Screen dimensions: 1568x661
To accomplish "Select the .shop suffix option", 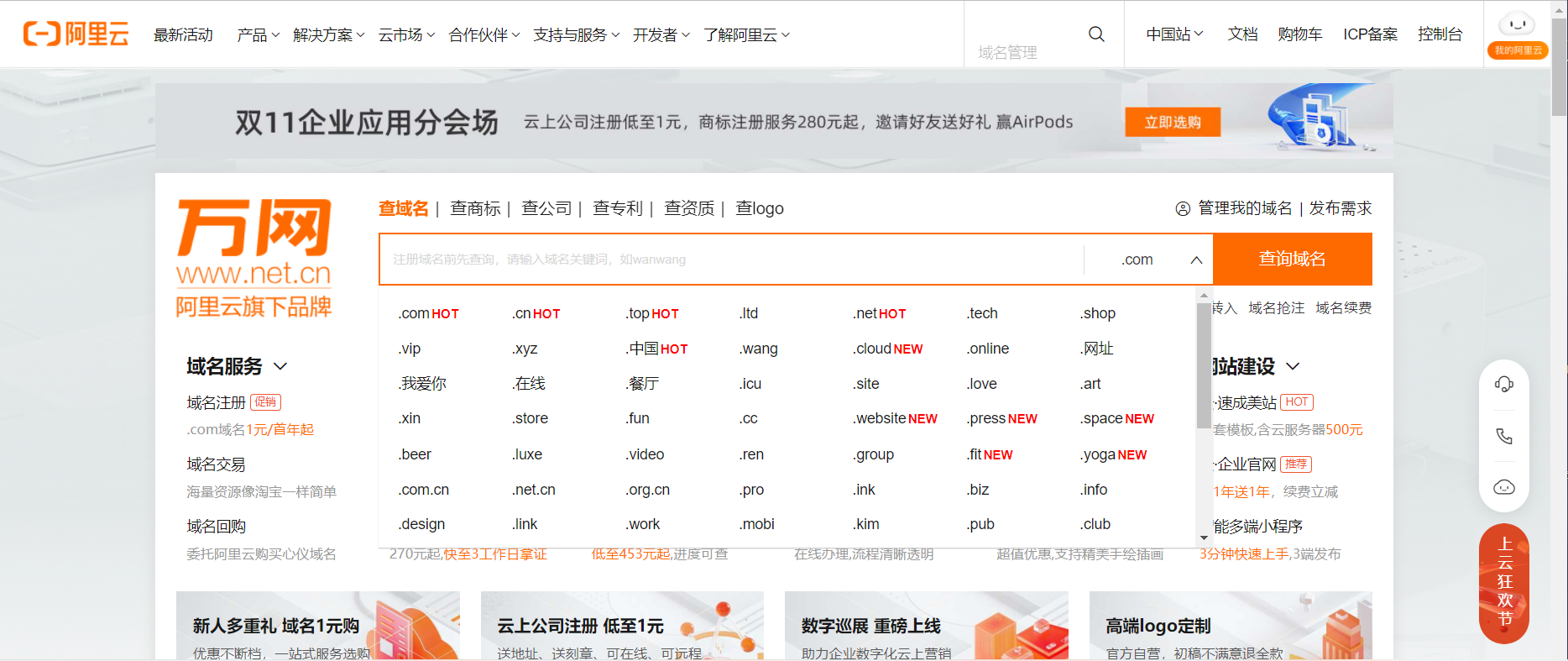I will [x=1097, y=313].
